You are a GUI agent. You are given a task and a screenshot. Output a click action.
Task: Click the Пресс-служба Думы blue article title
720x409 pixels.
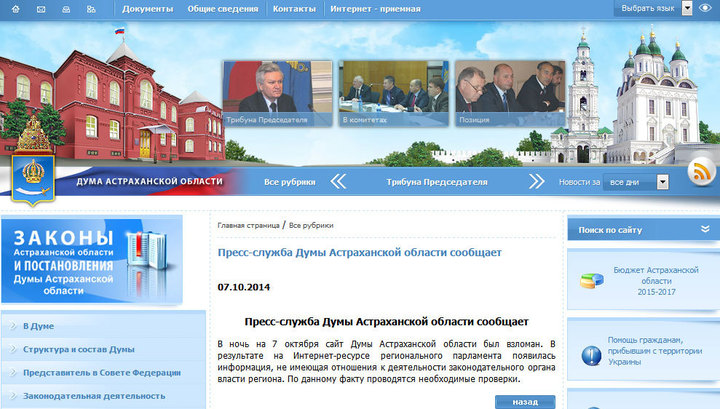[360, 252]
